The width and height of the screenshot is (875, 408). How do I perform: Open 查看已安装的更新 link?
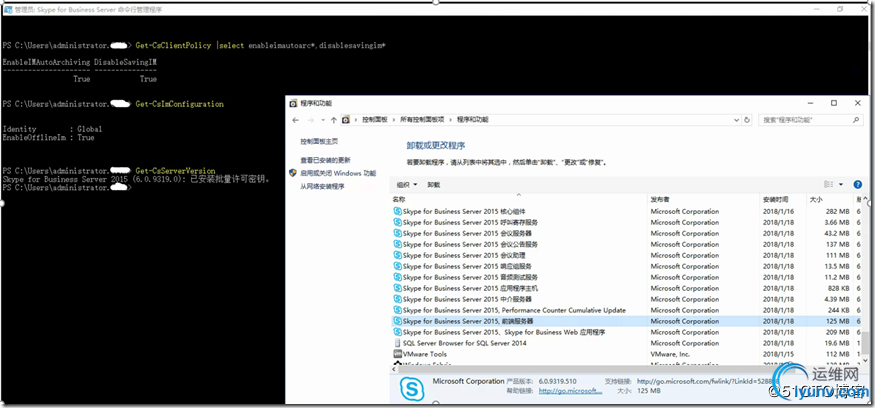[x=325, y=160]
